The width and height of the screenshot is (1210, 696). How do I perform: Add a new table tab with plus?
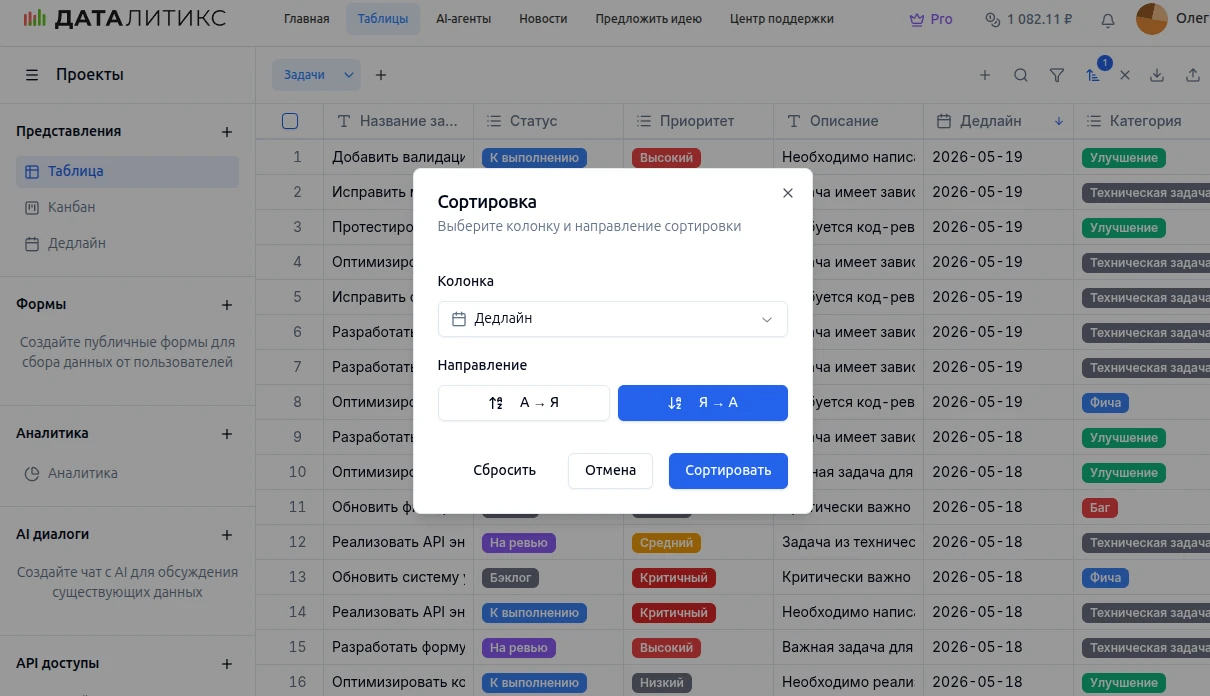(x=381, y=75)
